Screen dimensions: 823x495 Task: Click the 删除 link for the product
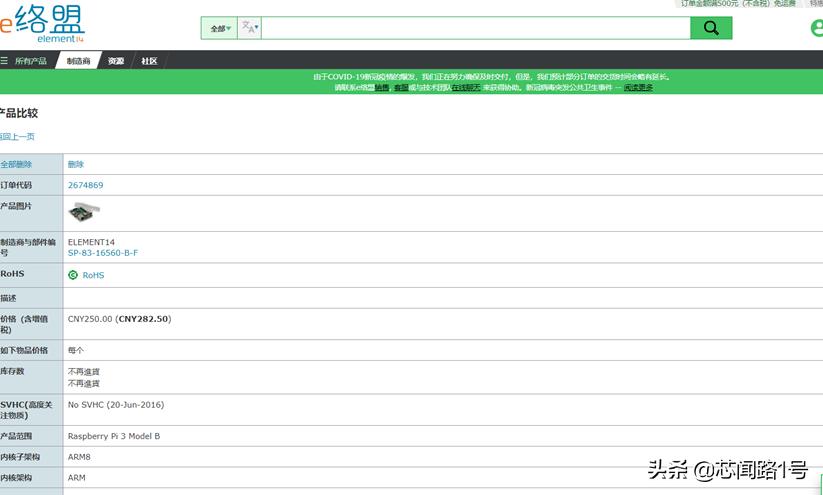click(x=76, y=164)
